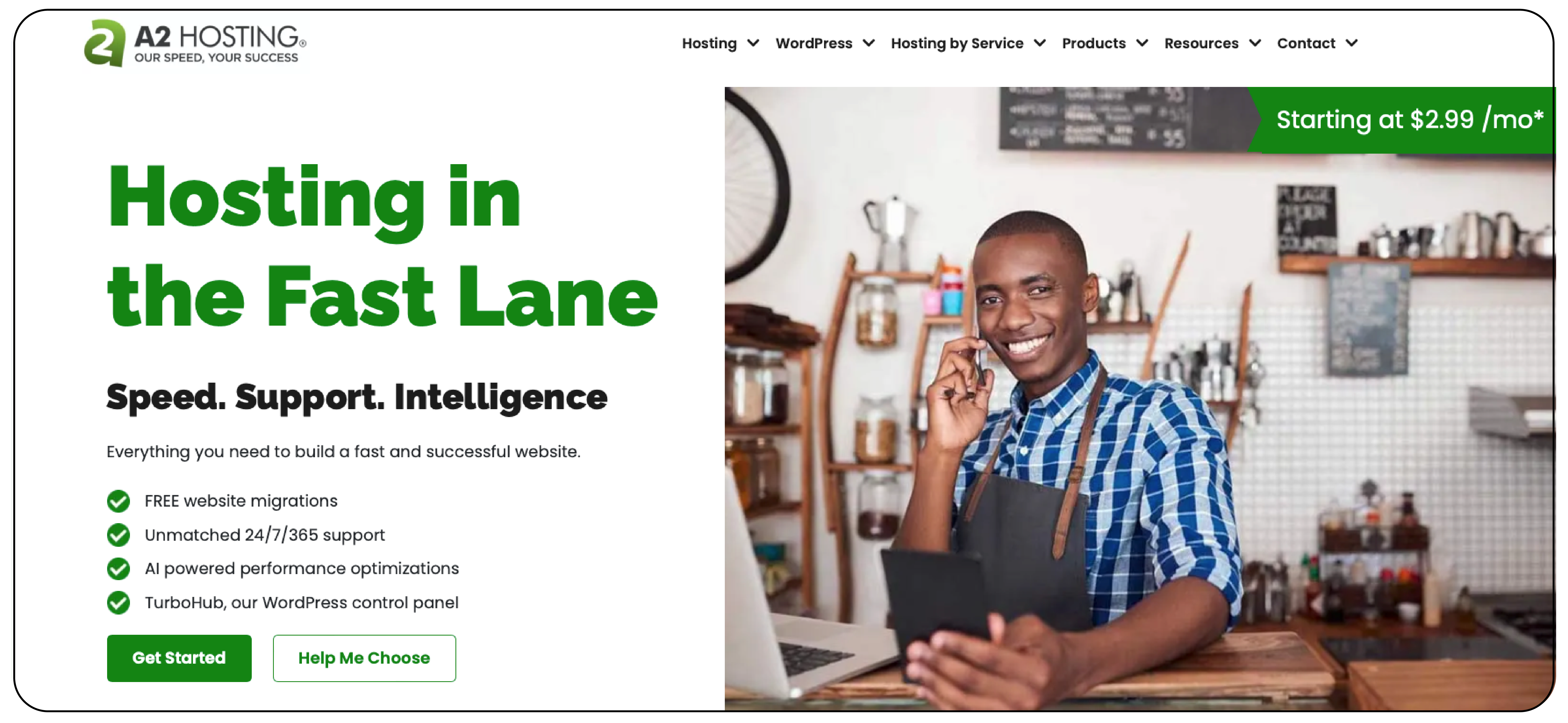The image size is (1568, 723).
Task: Select the WordPress menu item
Action: [x=814, y=43]
